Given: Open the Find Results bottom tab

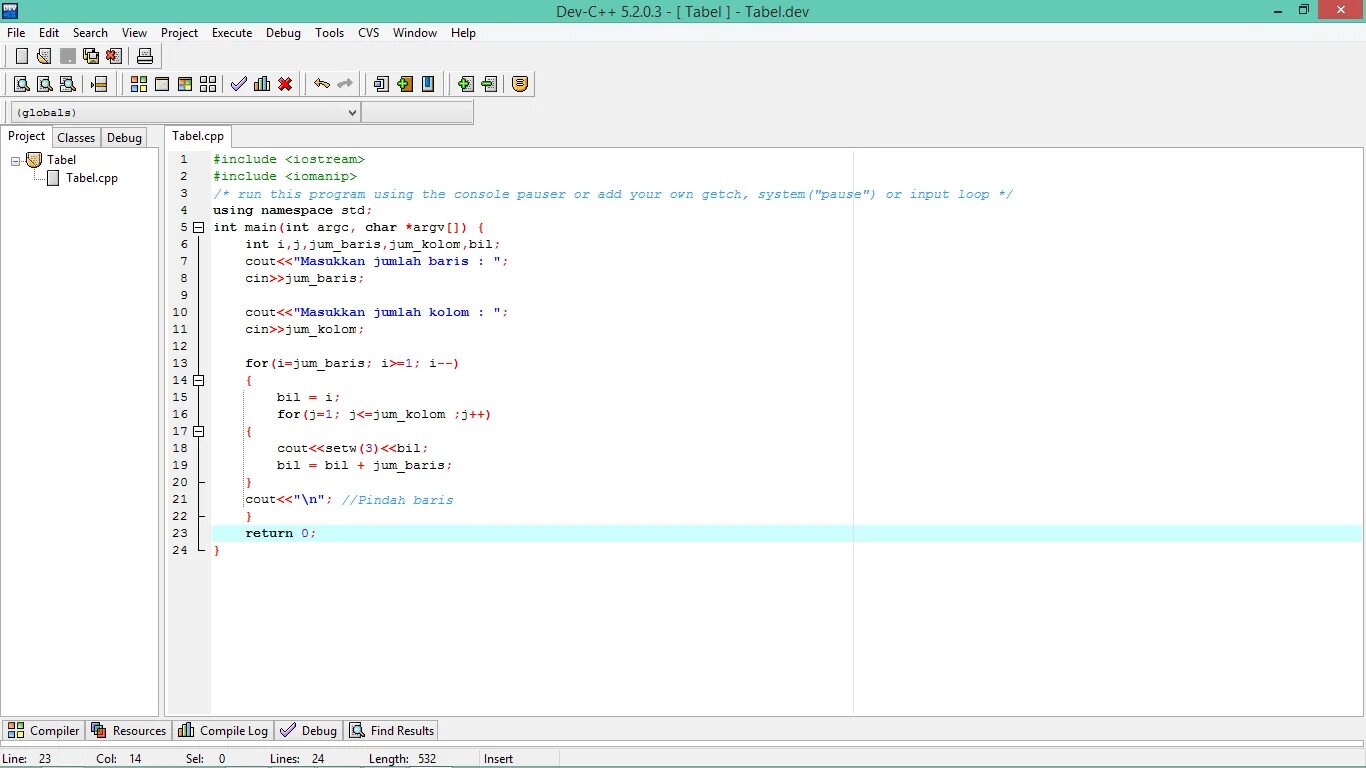Looking at the screenshot, I should point(392,731).
